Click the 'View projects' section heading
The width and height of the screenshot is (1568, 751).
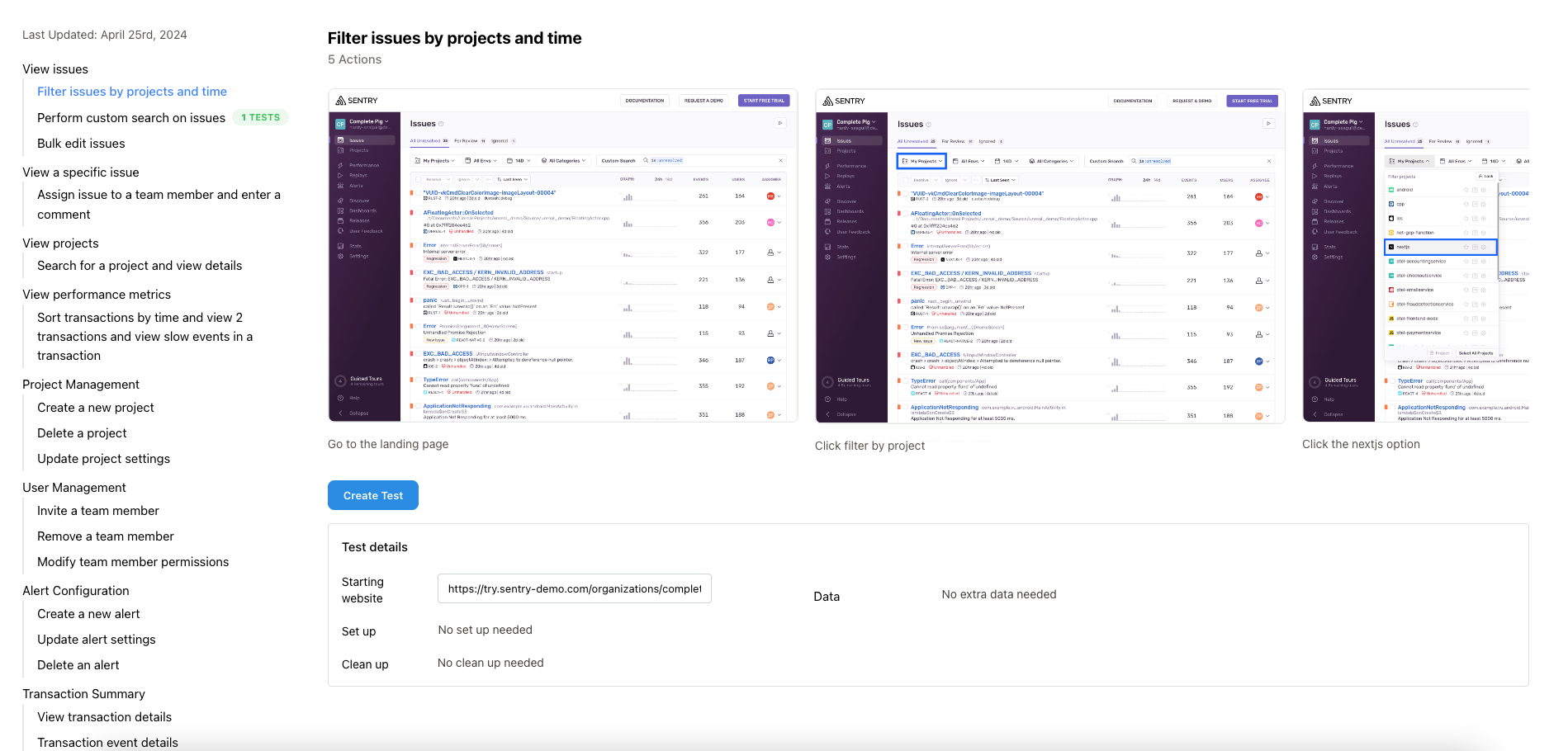pos(60,243)
